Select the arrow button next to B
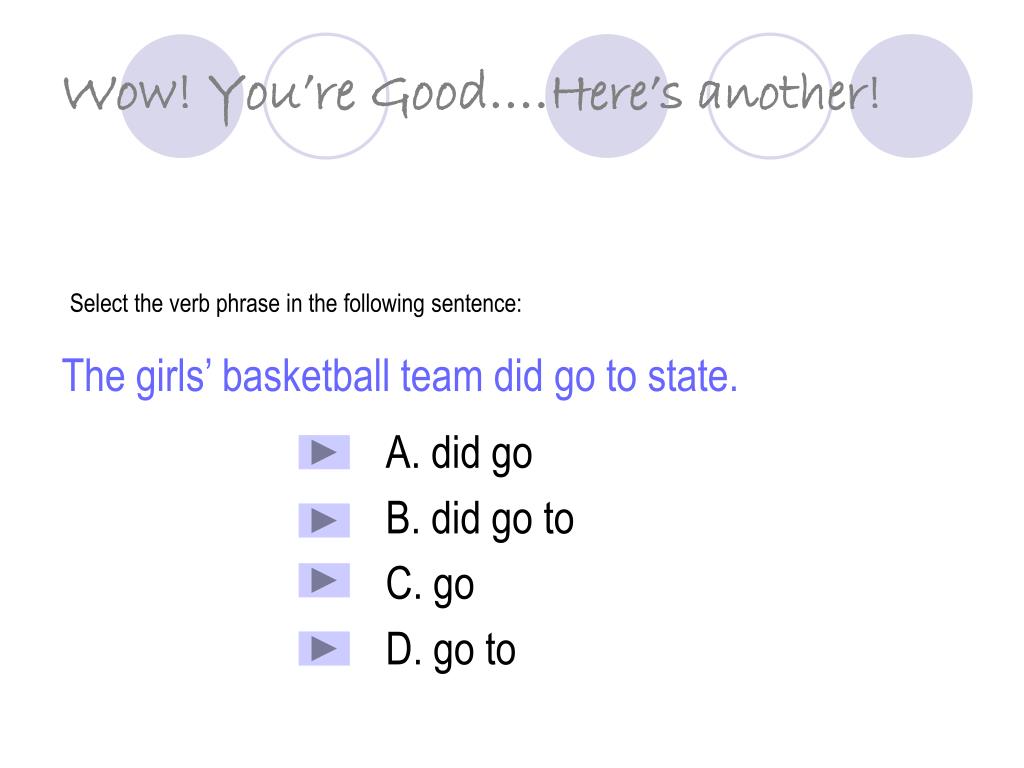Image resolution: width=1024 pixels, height=768 pixels. coord(324,520)
